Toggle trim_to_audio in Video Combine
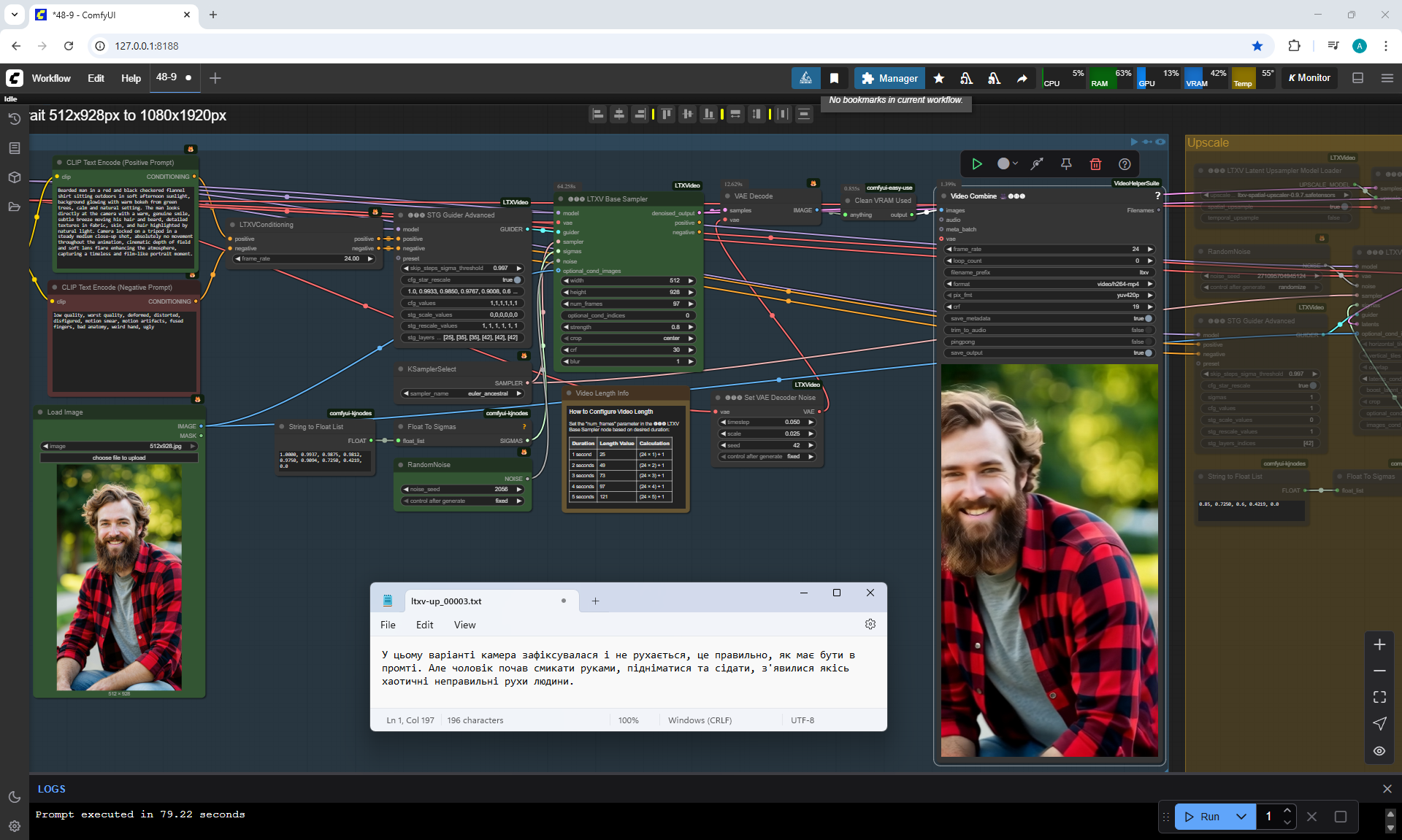The image size is (1402, 840). tap(1148, 330)
